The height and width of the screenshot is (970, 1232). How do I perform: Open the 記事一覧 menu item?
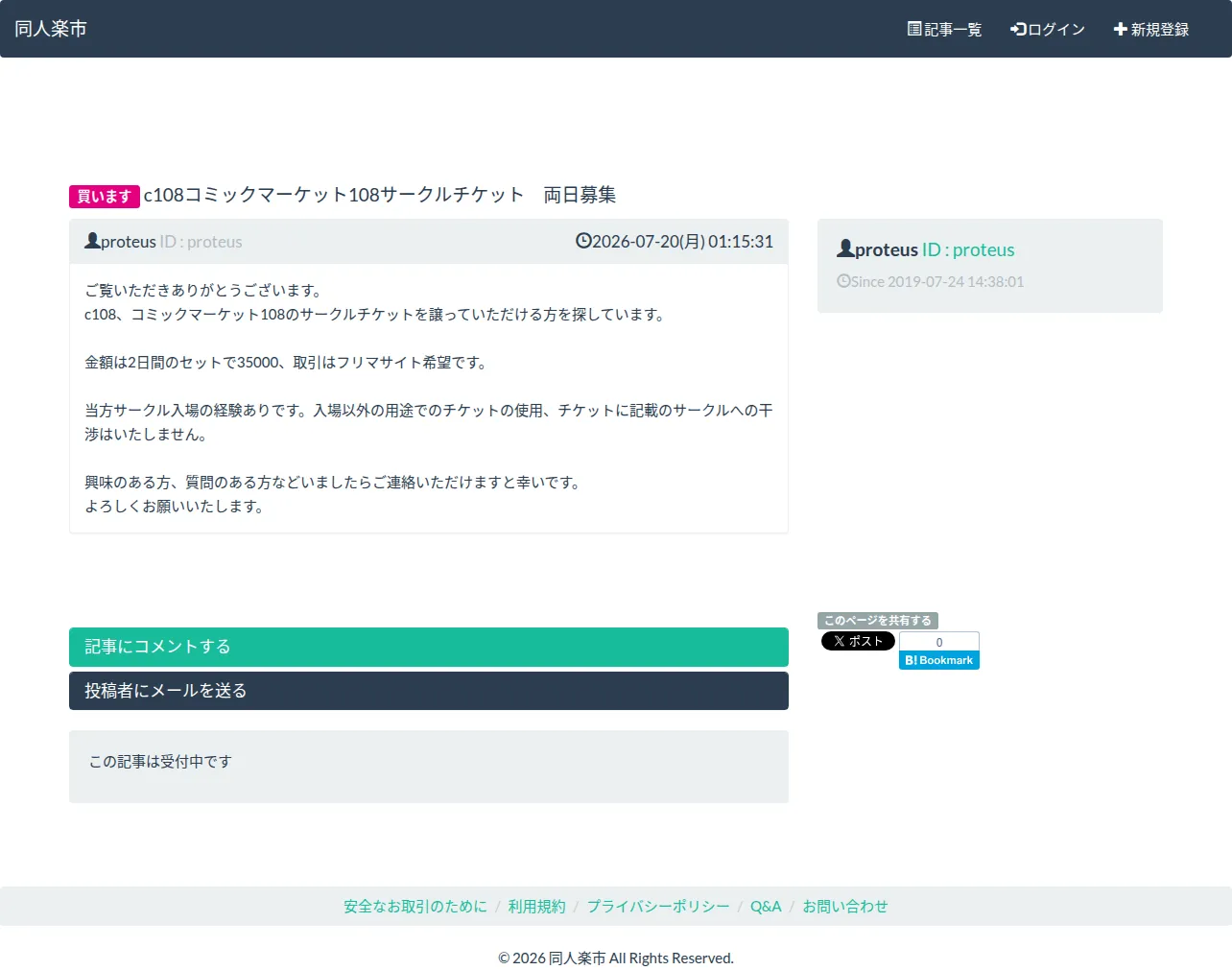click(944, 29)
